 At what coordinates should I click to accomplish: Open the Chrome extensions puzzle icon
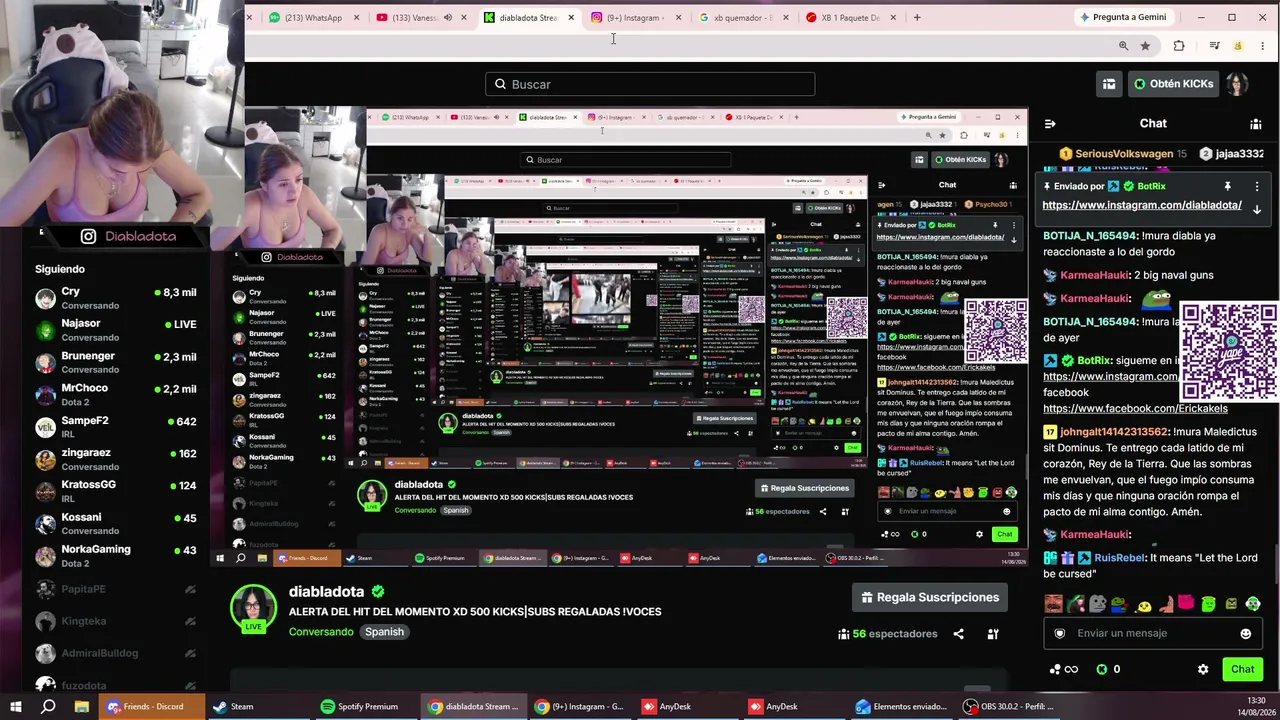[x=1179, y=45]
